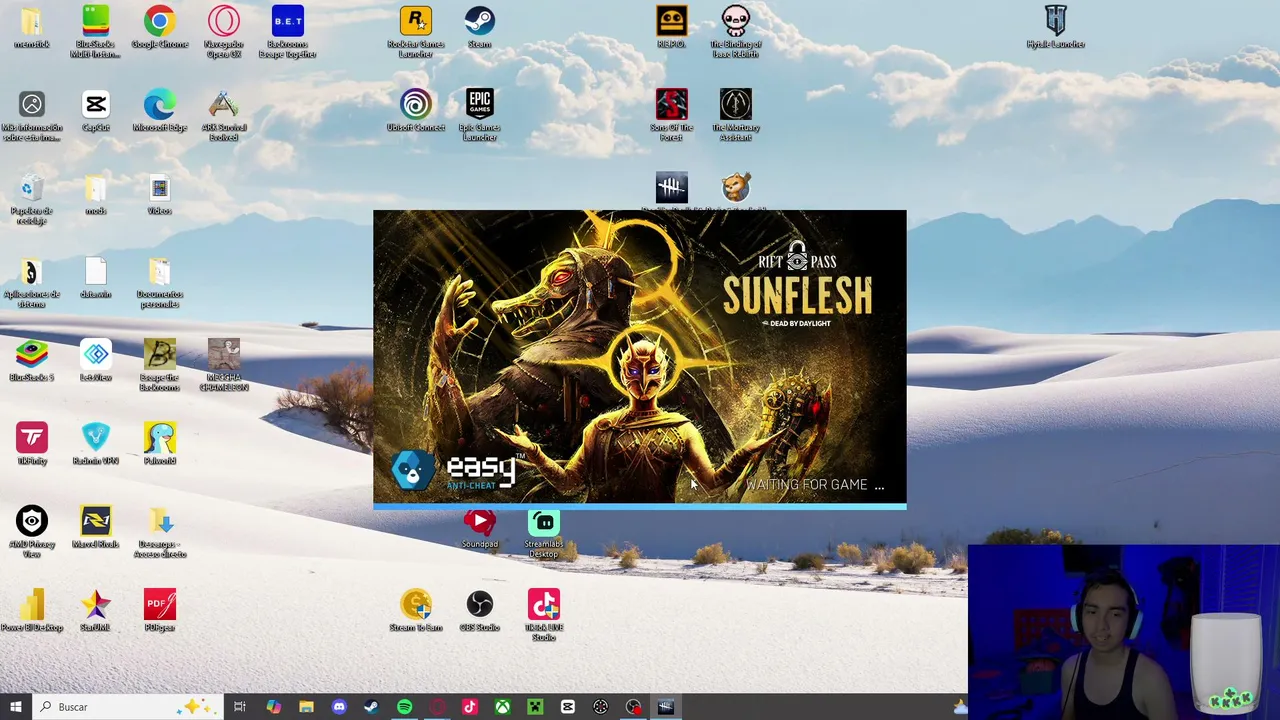The width and height of the screenshot is (1280, 720).
Task: Launch Navegador Opera GX from desktop
Action: pyautogui.click(x=223, y=32)
